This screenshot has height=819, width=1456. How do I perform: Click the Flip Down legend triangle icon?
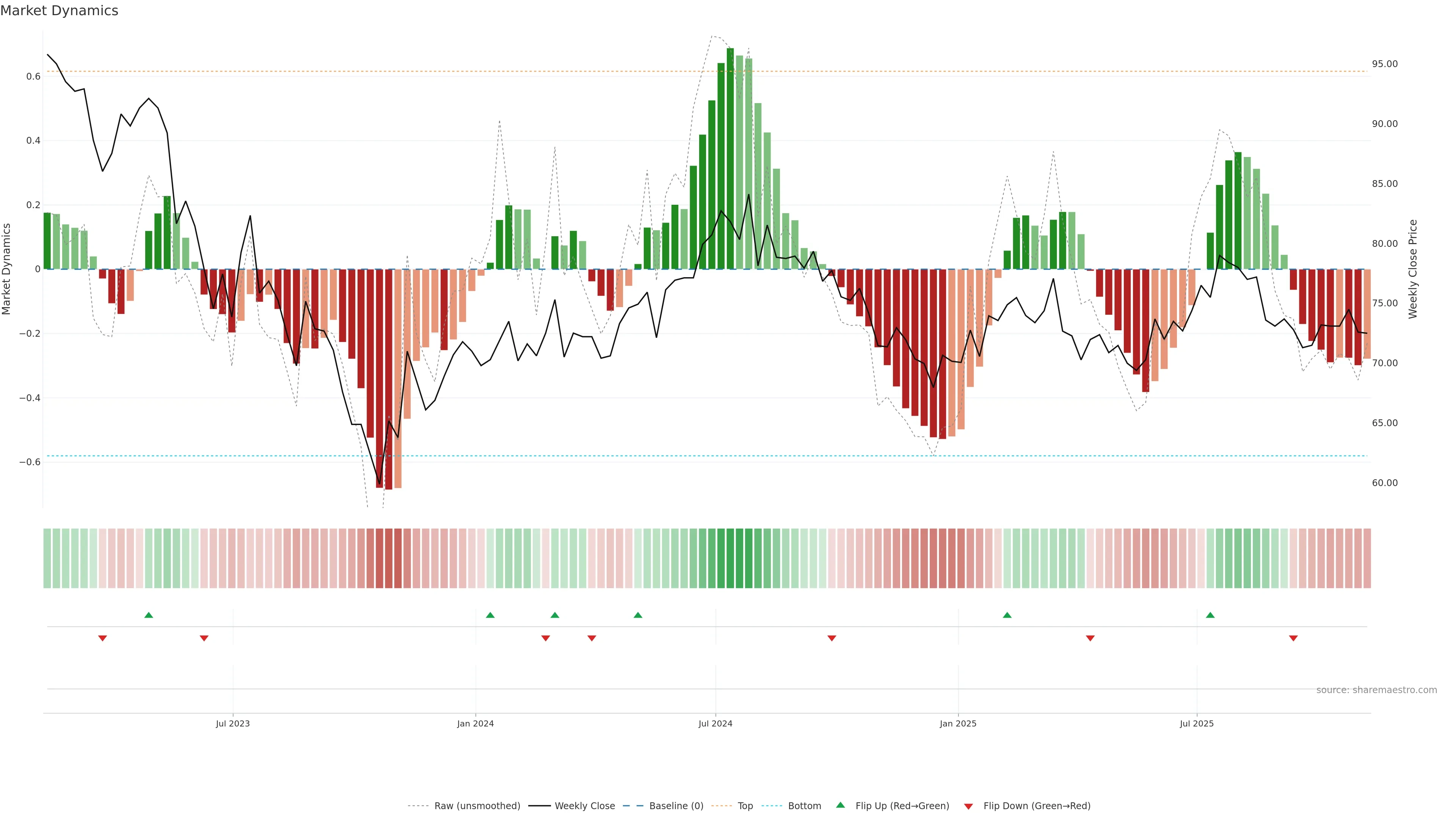[x=968, y=806]
